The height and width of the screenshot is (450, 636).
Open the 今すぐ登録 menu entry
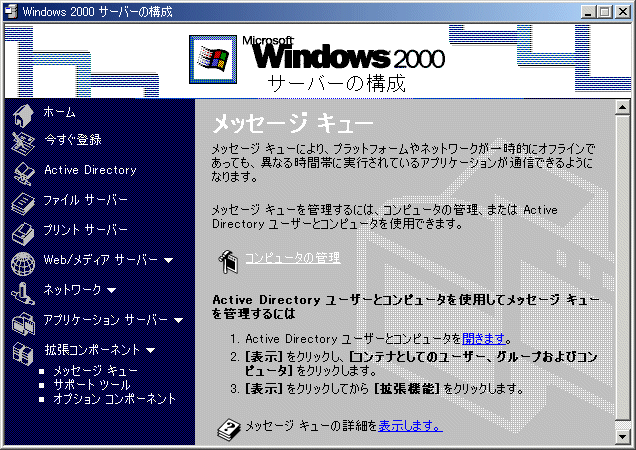pos(73,140)
